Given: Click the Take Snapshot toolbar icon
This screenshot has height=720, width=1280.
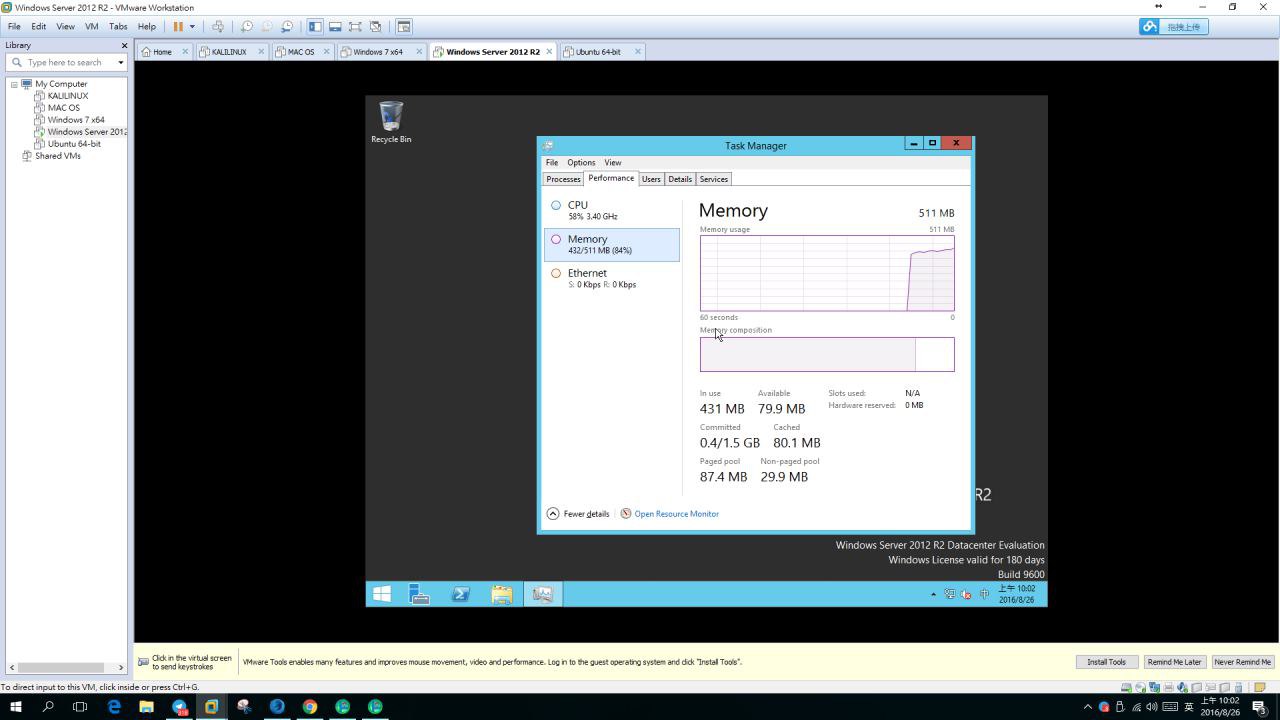Looking at the screenshot, I should 246,27.
